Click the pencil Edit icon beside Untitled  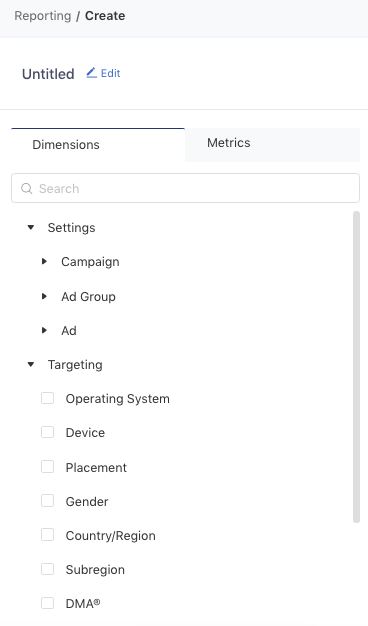tap(91, 73)
